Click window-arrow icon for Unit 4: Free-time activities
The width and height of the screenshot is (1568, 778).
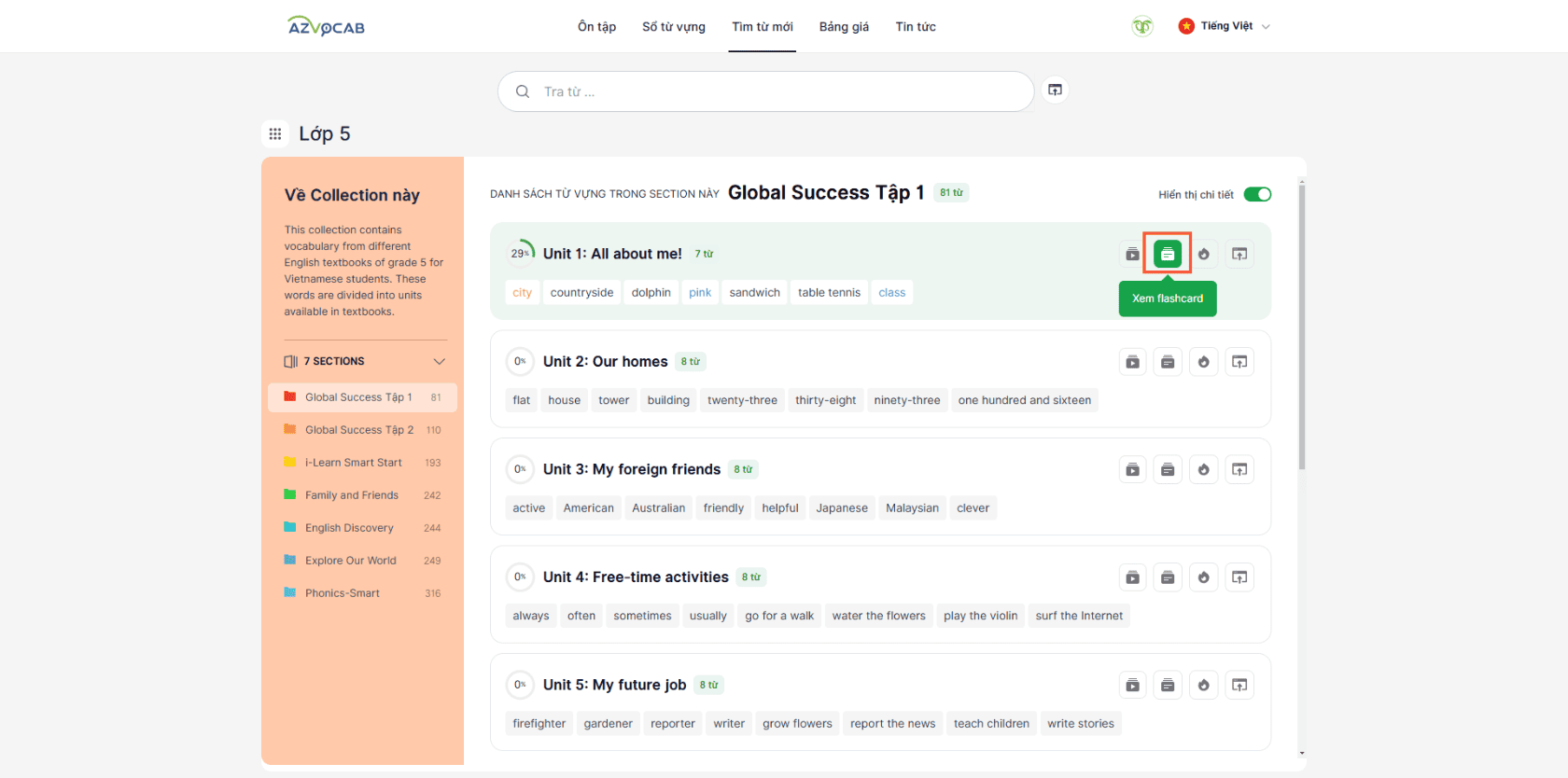click(1239, 577)
